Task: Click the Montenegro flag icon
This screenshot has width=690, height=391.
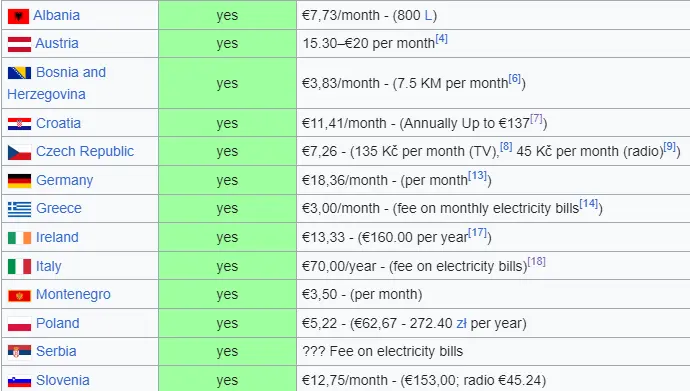Action: [x=19, y=296]
